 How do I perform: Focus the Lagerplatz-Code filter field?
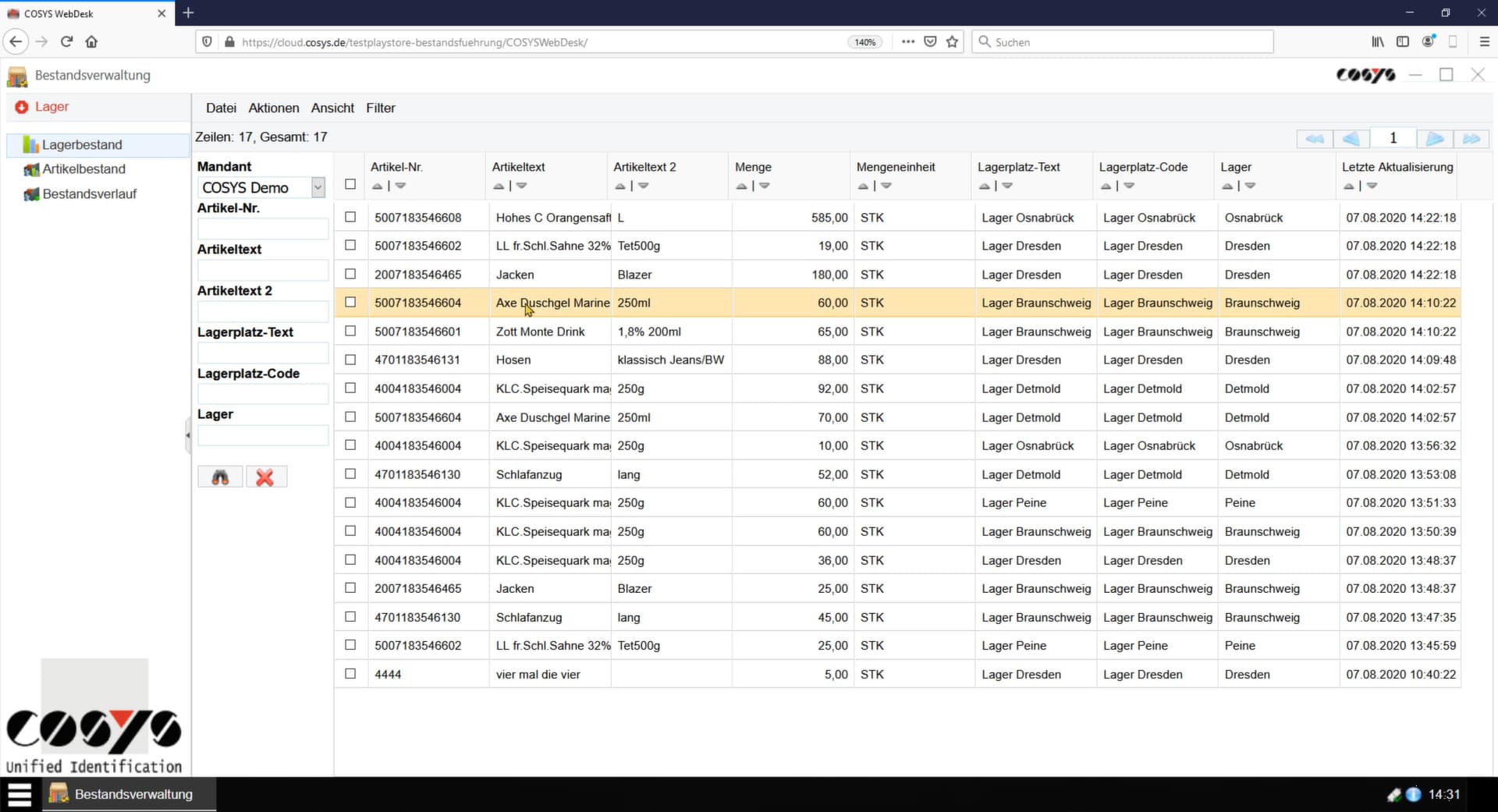263,394
